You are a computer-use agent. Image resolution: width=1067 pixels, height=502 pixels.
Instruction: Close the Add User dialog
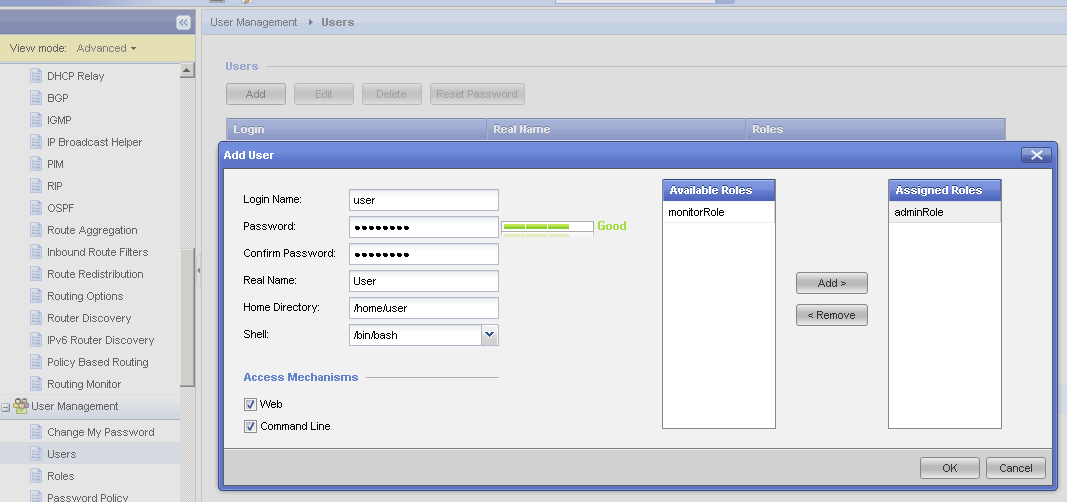pos(1036,155)
